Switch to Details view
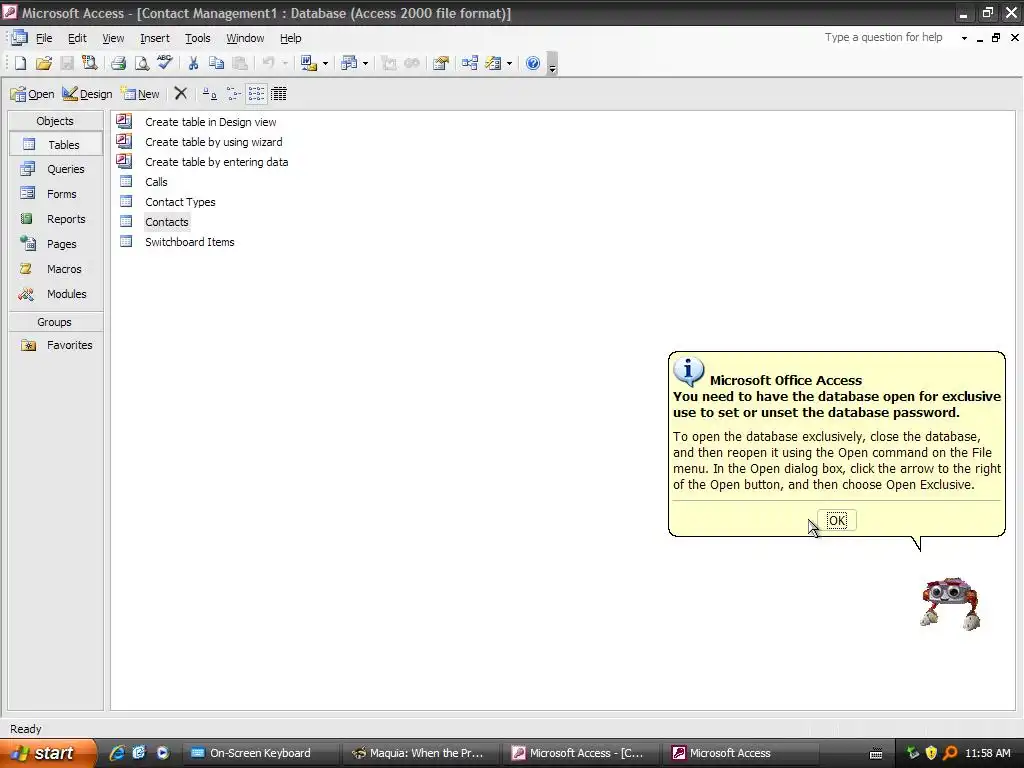1024x768 pixels. (279, 94)
